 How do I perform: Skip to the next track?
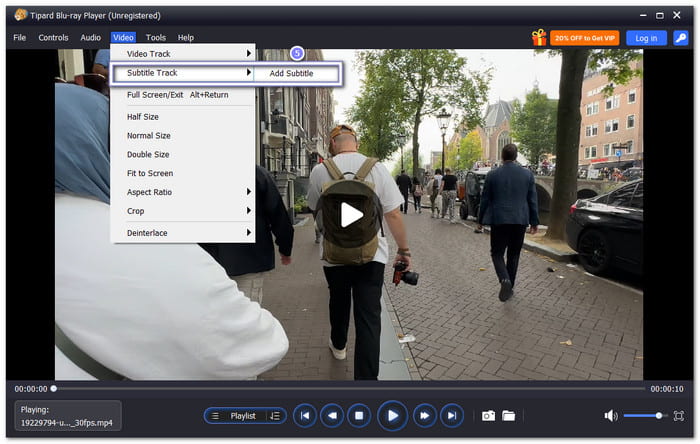[452, 416]
